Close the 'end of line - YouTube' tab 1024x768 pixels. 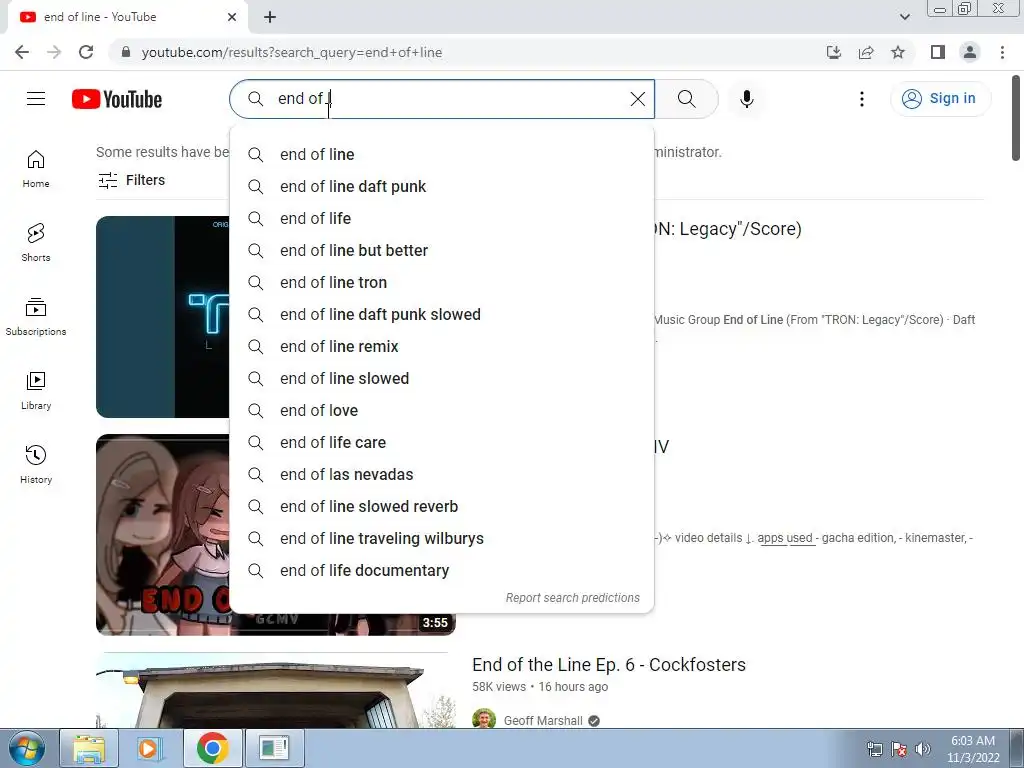(232, 17)
